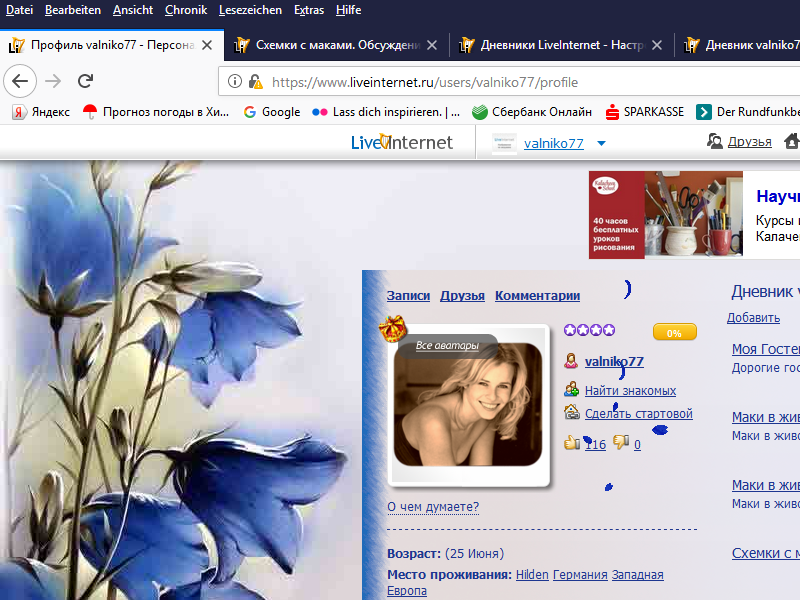The image size is (800, 600).
Task: Open the Ansicht menu
Action: click(x=133, y=10)
